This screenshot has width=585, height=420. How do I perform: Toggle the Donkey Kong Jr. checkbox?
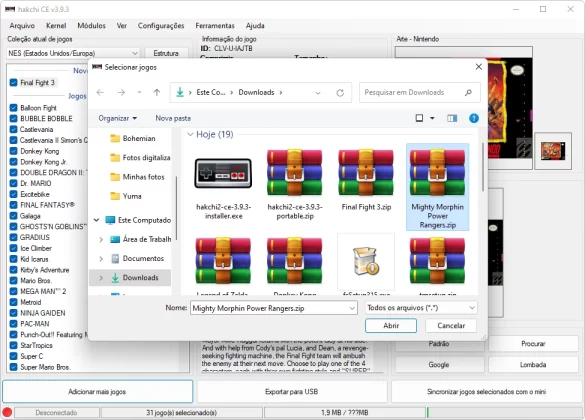click(13, 162)
